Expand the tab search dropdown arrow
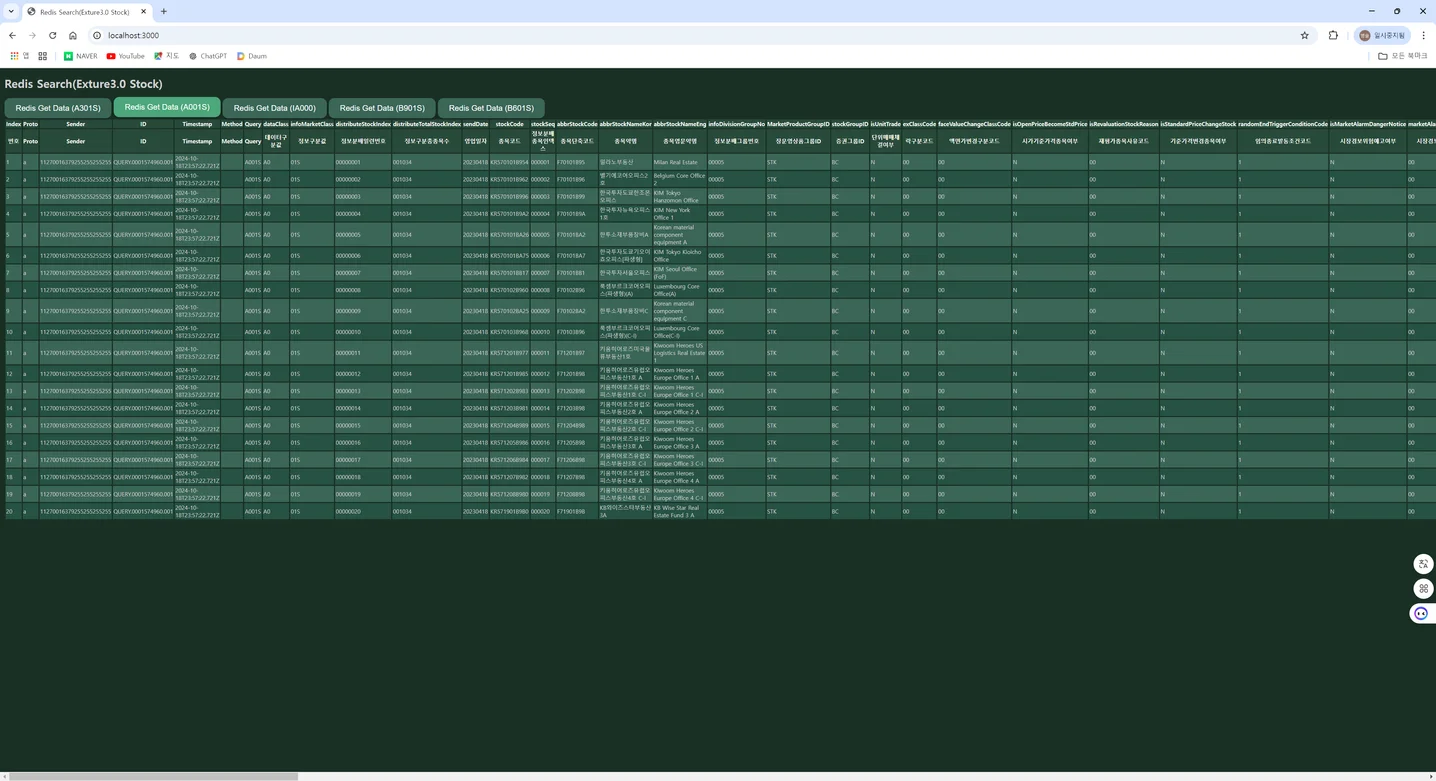Viewport: 1436px width, 781px height. click(x=10, y=11)
